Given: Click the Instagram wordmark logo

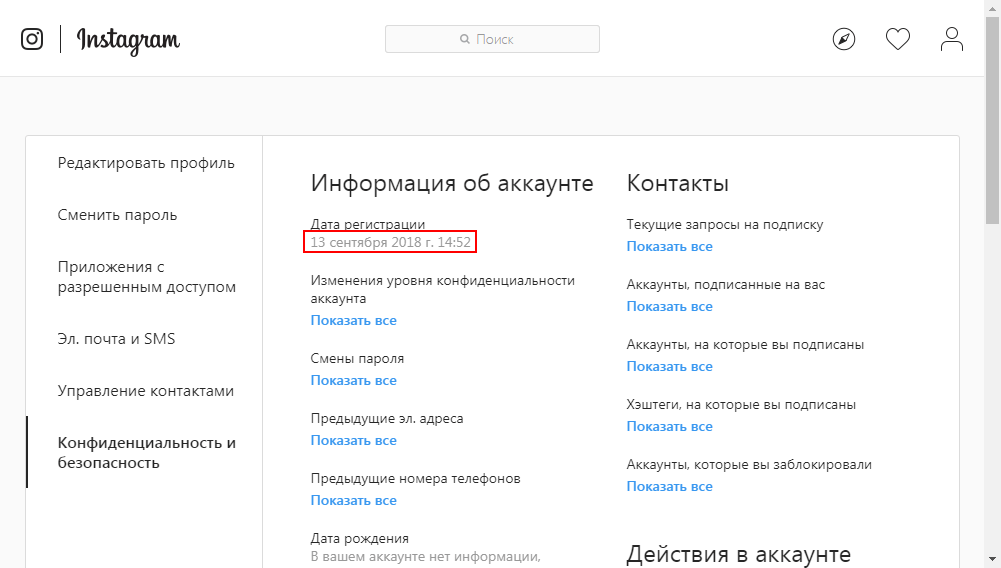Looking at the screenshot, I should [x=128, y=41].
